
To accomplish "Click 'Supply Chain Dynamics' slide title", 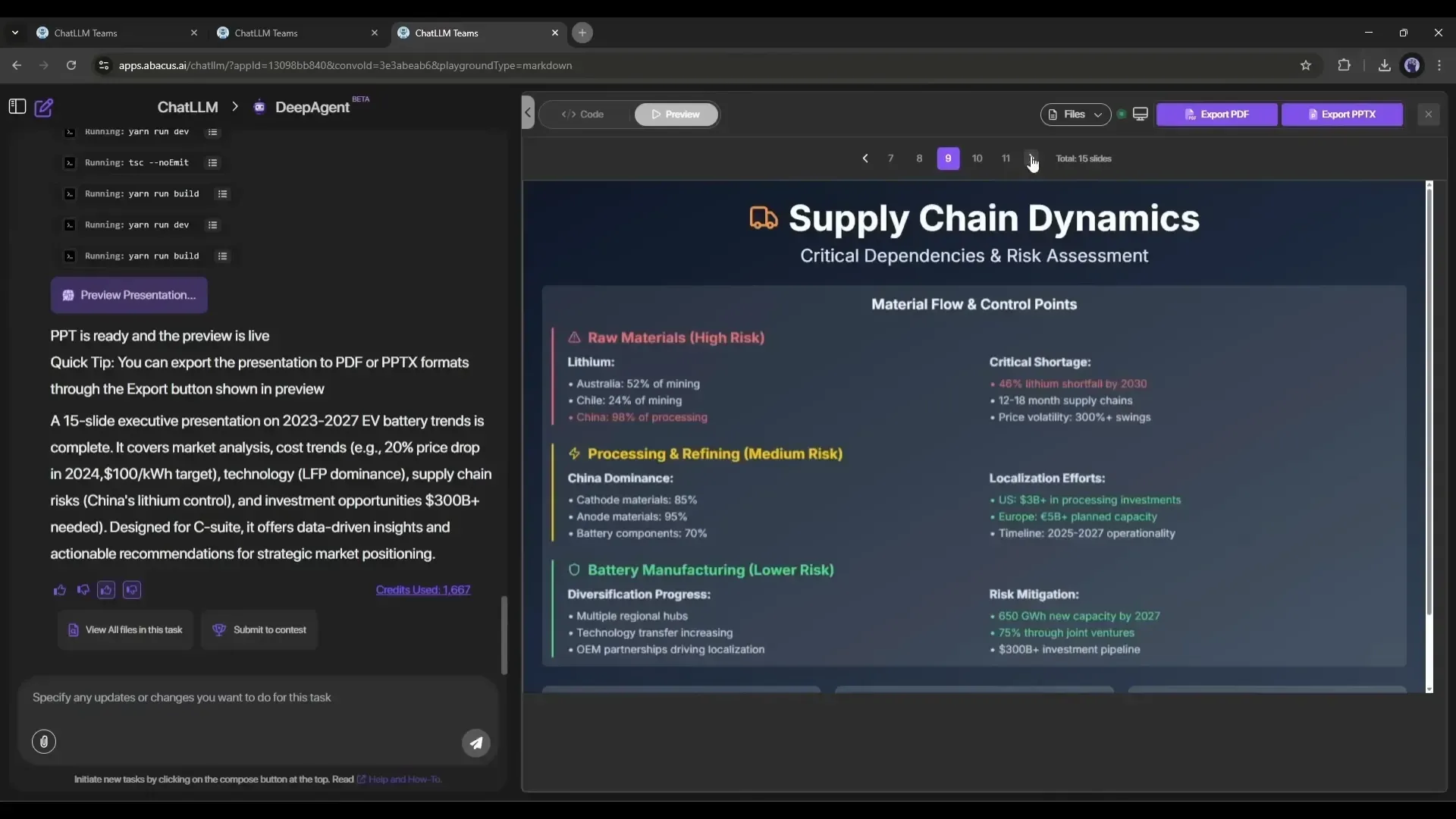I will (x=993, y=218).
